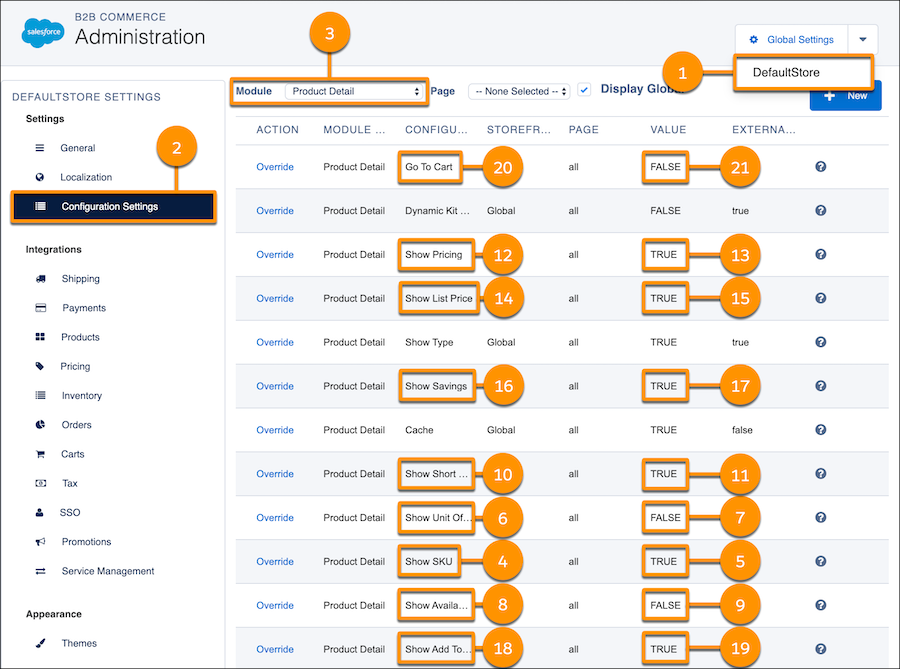Open help for the Show SKU row

tap(820, 561)
